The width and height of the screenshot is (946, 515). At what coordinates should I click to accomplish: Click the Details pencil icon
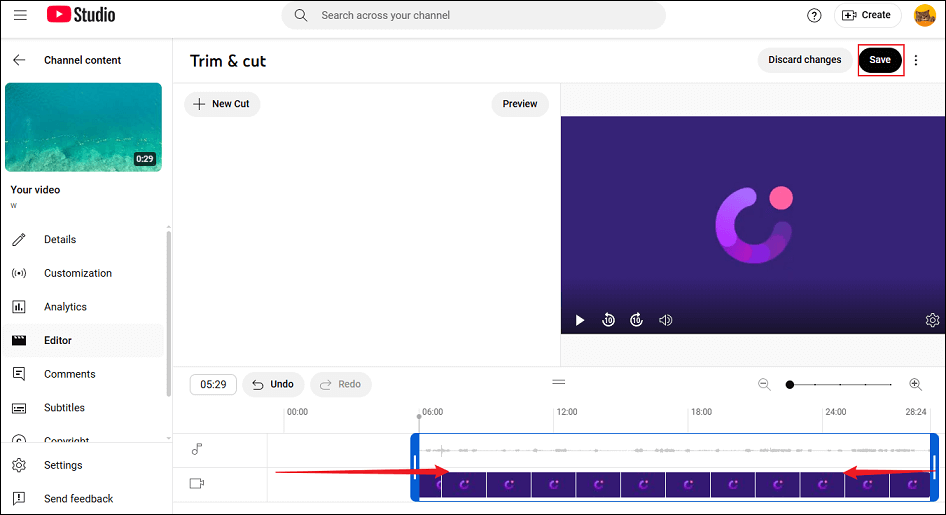(x=19, y=239)
